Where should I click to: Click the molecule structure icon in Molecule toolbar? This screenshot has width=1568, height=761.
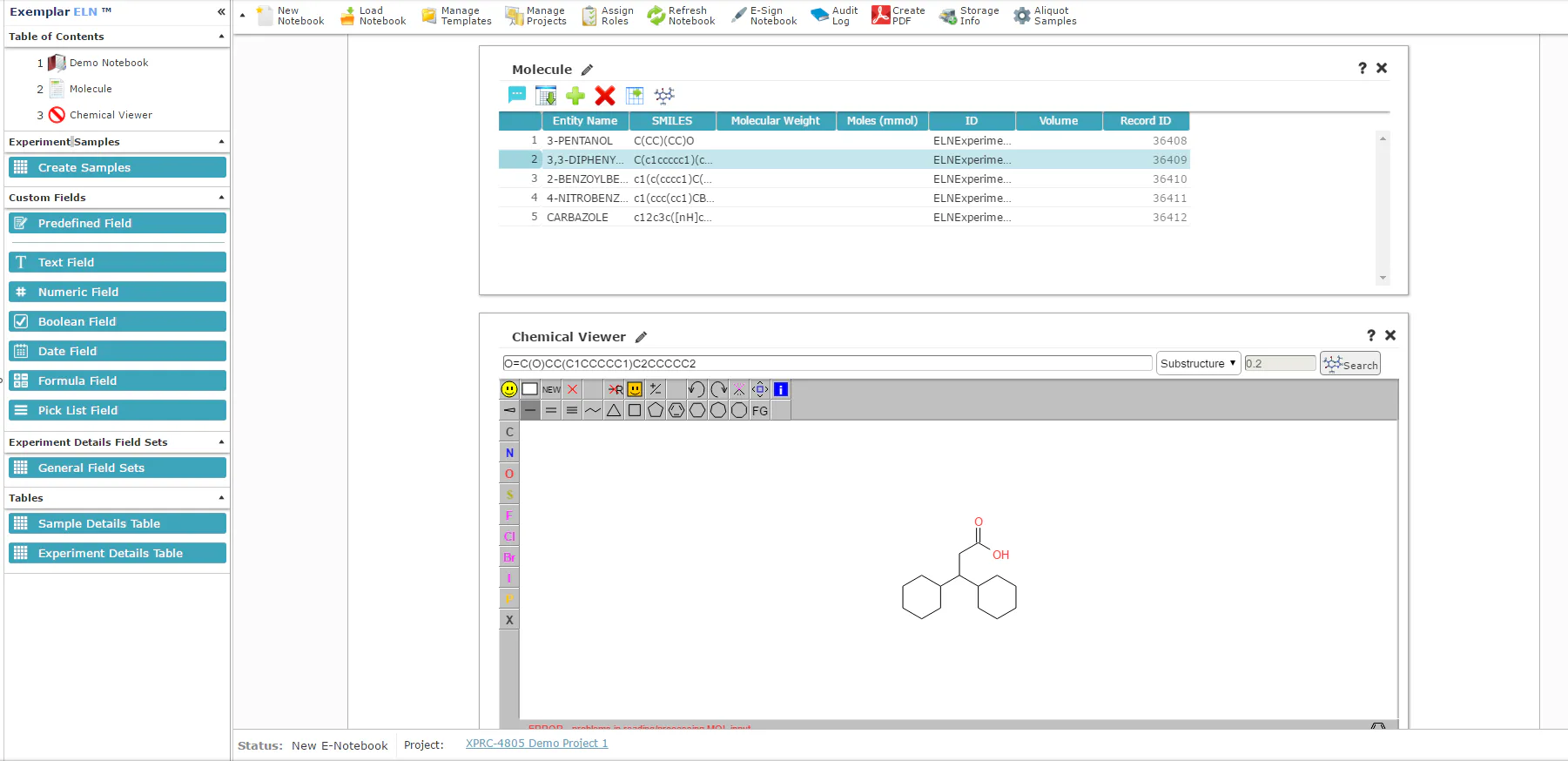tap(664, 96)
